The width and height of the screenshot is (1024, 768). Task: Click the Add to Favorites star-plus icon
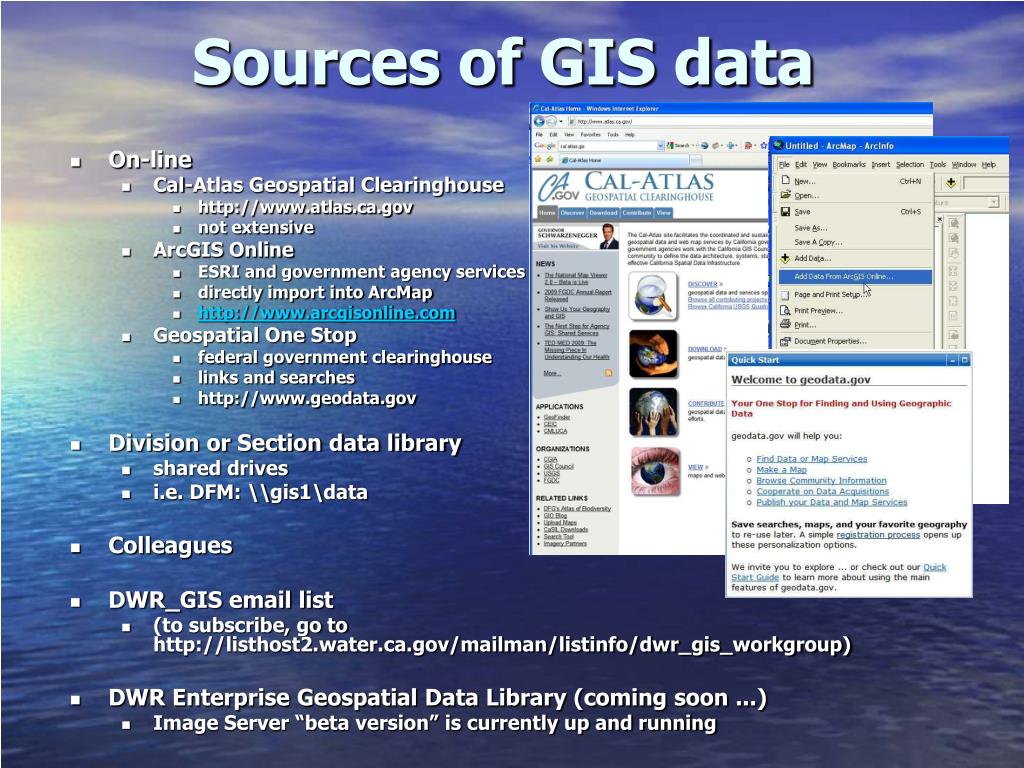pos(549,159)
